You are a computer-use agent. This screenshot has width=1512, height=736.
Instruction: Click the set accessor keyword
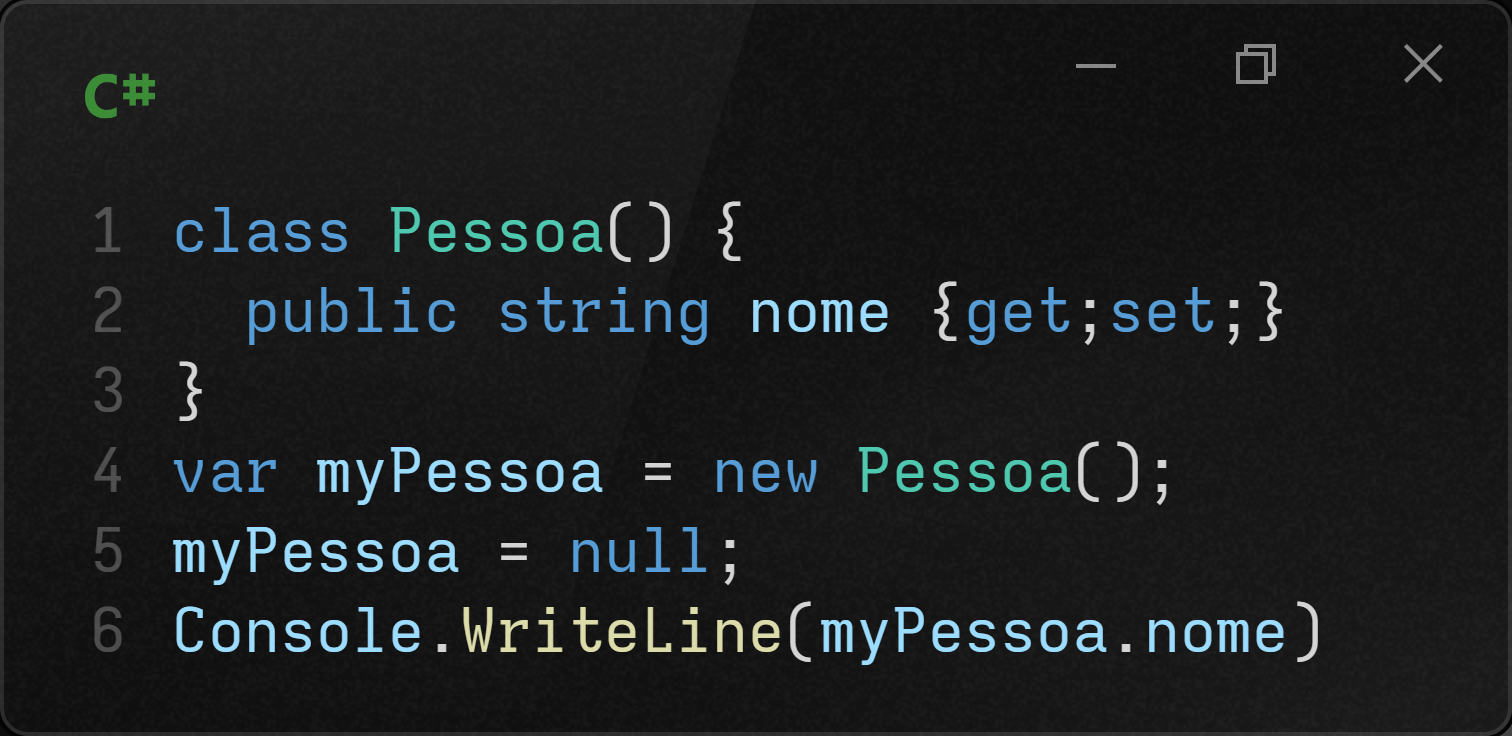[1162, 314]
